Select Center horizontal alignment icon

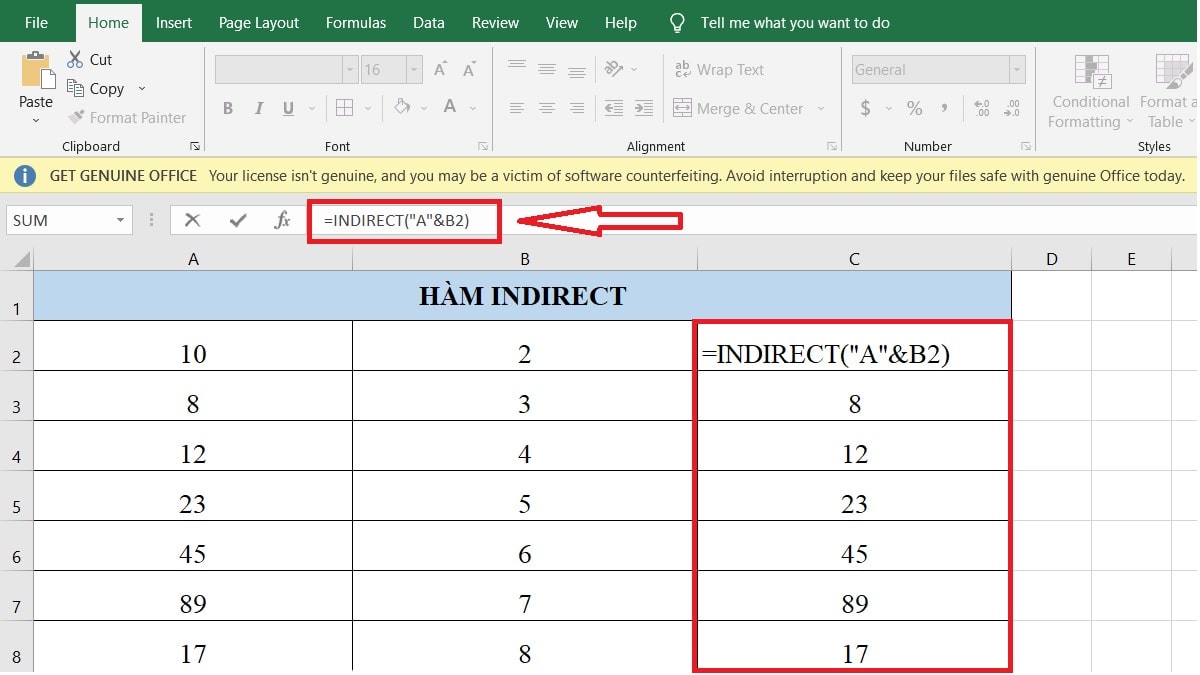pos(547,108)
